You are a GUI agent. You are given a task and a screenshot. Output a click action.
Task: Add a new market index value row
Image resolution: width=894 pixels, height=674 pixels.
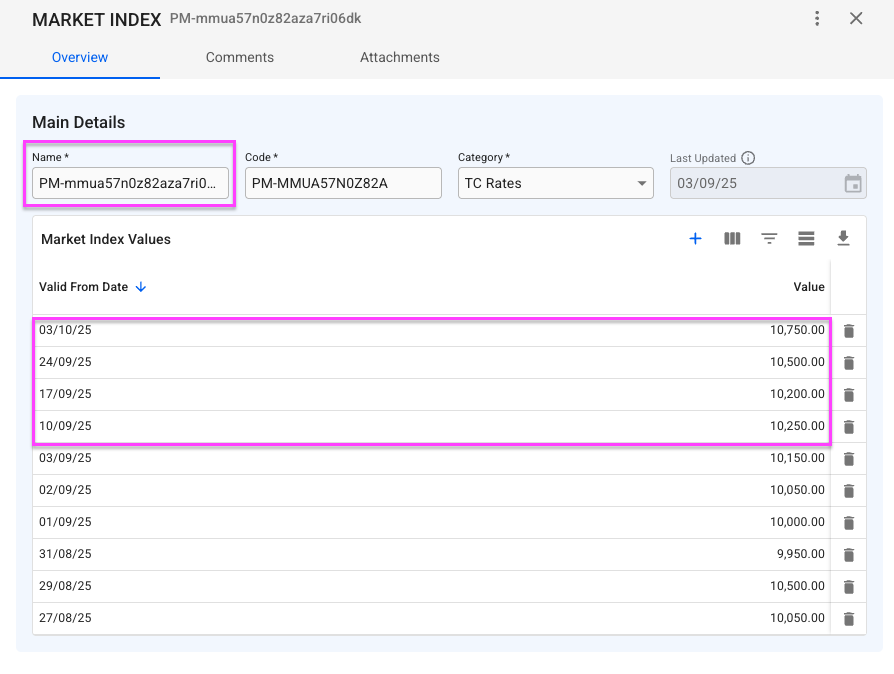point(696,239)
